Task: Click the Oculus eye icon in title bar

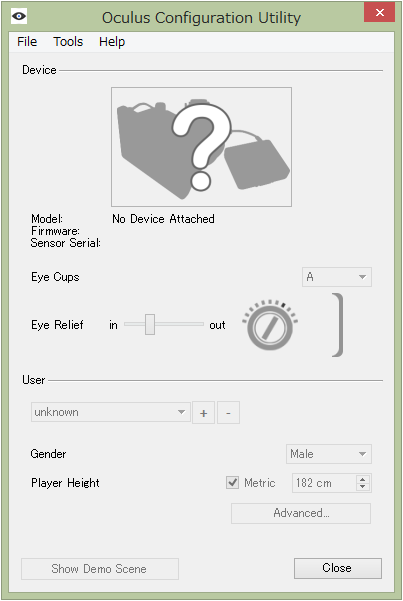Action: coord(19,16)
